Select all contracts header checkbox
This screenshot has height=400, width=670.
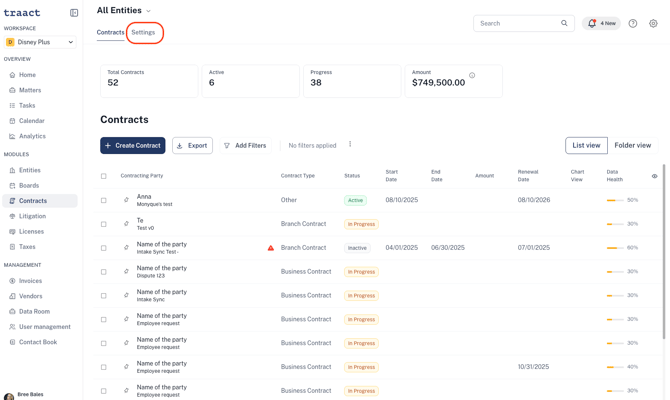(x=103, y=176)
